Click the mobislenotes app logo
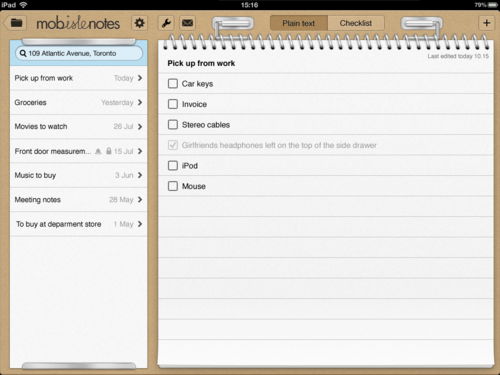Viewport: 500px width, 375px height. (x=78, y=23)
